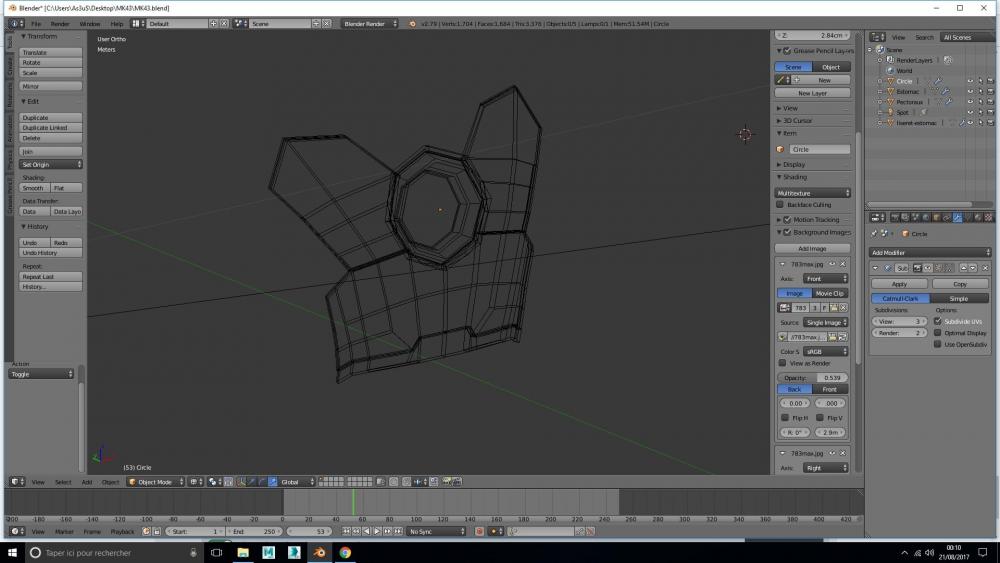Open the Render menu in top bar
This screenshot has height=563, width=1000.
60,23
